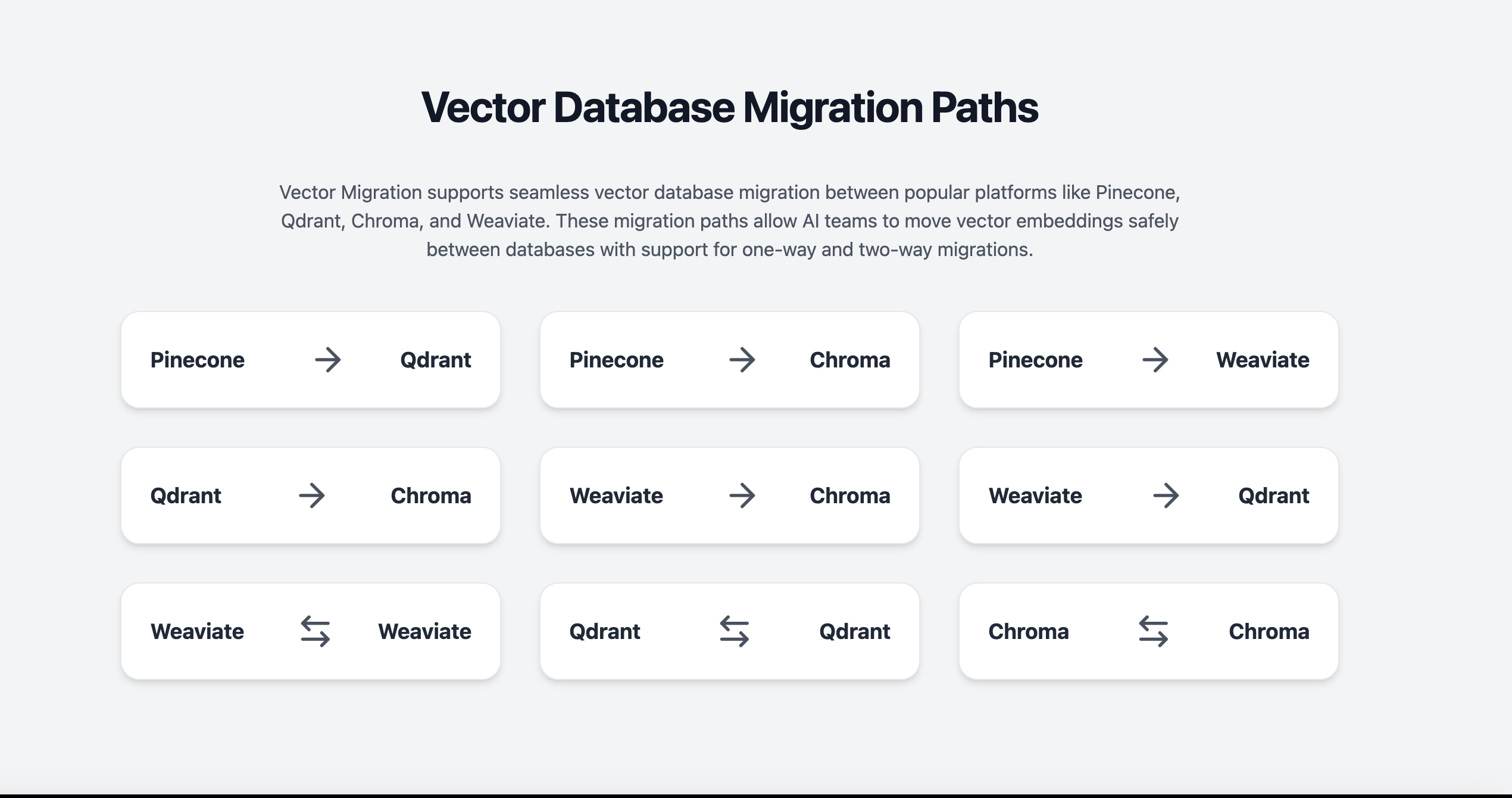The width and height of the screenshot is (1512, 798).
Task: Click the Vector Database Migration Paths heading
Action: 730,108
